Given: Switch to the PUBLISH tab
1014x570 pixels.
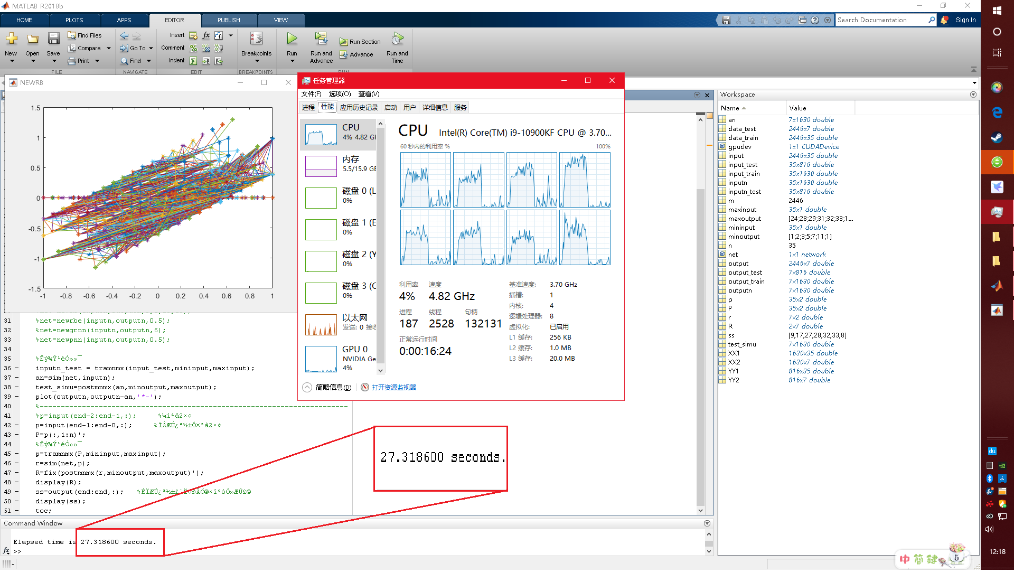Looking at the screenshot, I should point(229,19).
